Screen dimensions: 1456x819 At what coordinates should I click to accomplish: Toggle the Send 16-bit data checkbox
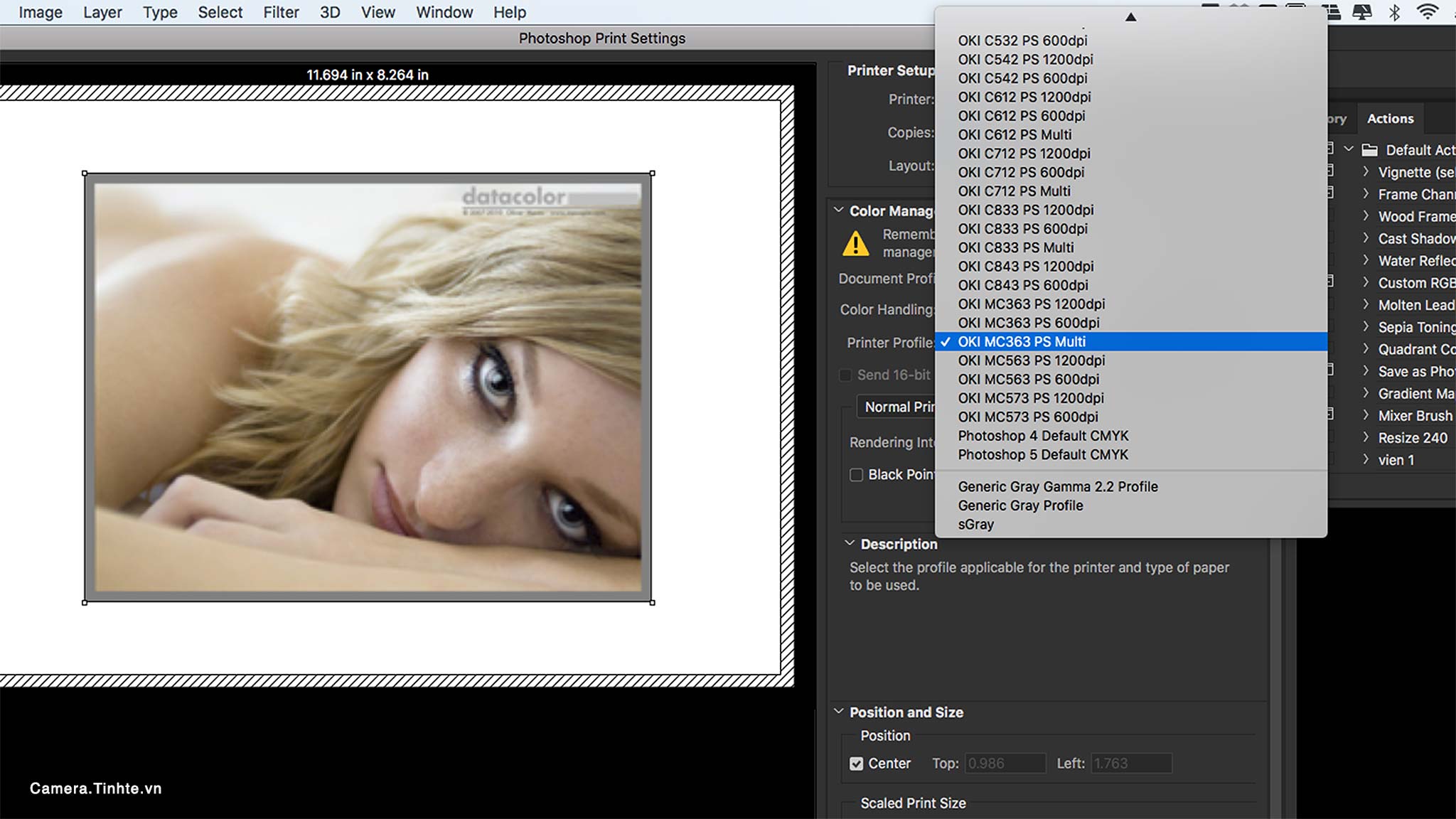click(845, 375)
